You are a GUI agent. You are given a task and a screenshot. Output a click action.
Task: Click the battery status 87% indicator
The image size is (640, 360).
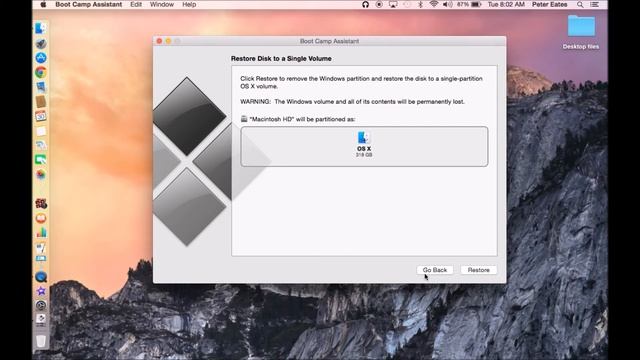(469, 4)
